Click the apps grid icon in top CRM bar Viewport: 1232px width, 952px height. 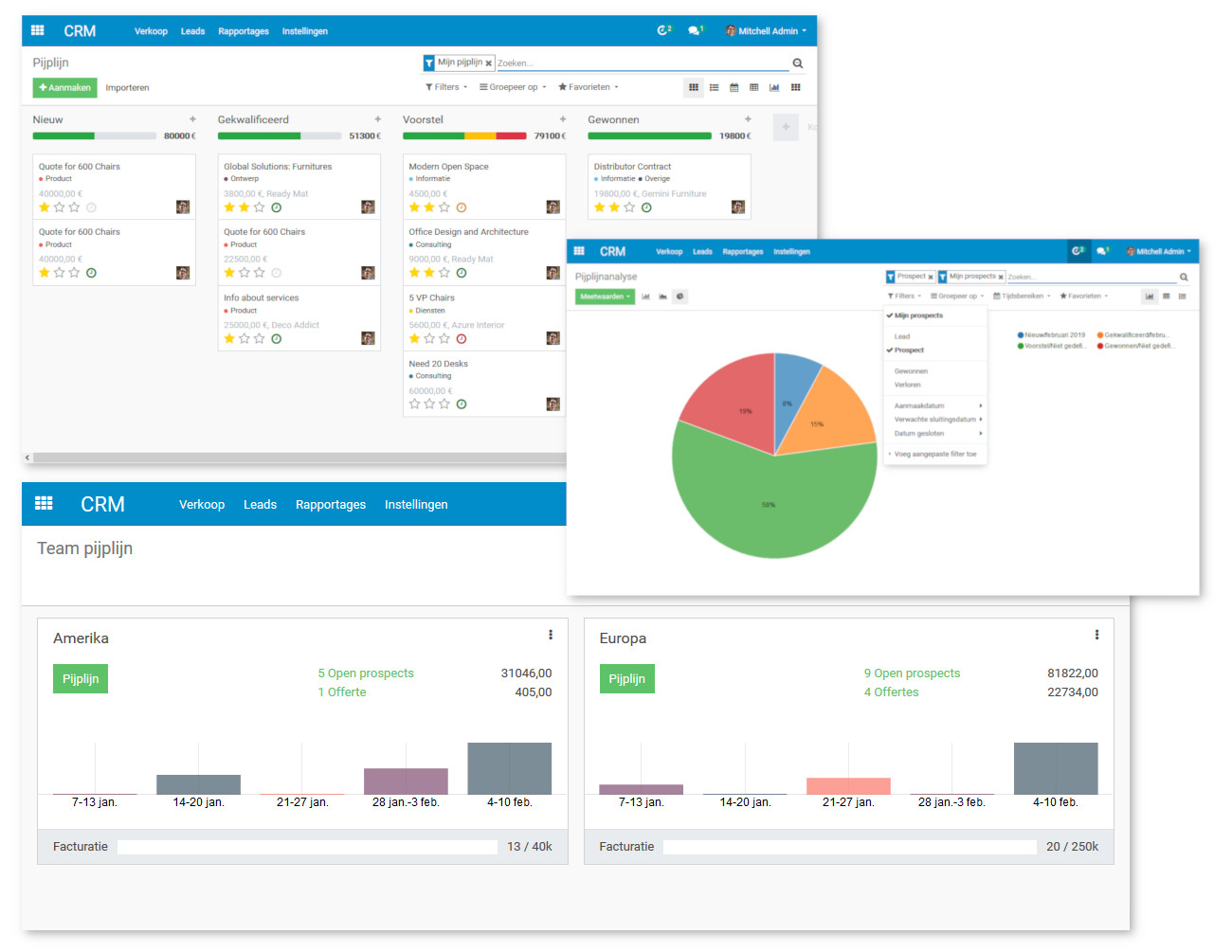[x=38, y=30]
